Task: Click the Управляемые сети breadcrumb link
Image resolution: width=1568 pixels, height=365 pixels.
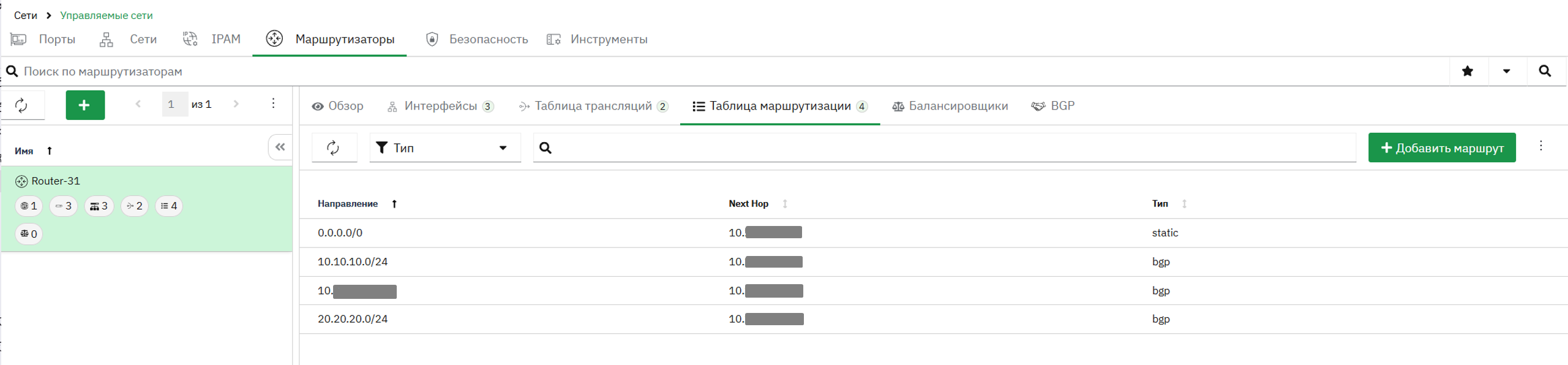Action: [107, 15]
